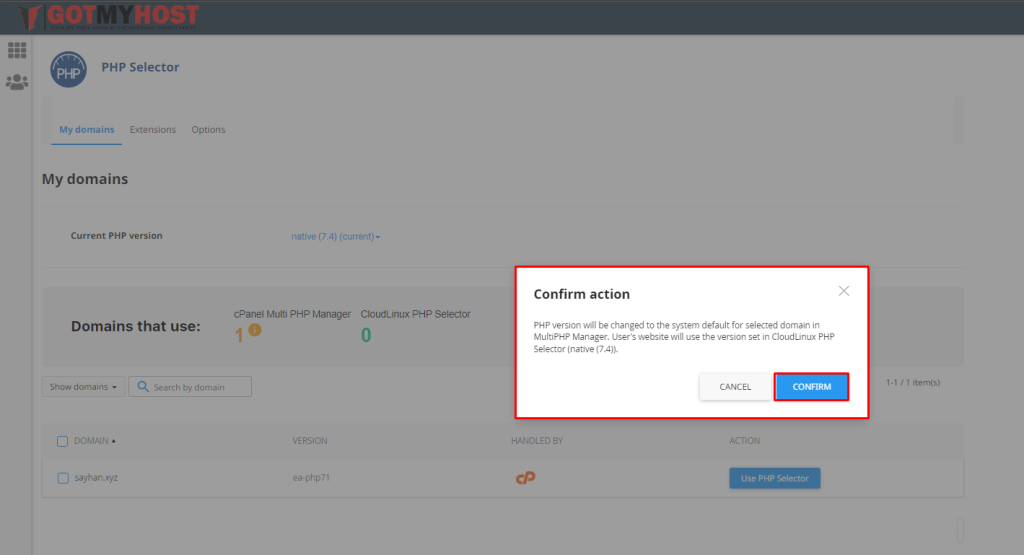Click the GotMyHost logo
This screenshot has height=555, width=1024.
click(108, 17)
